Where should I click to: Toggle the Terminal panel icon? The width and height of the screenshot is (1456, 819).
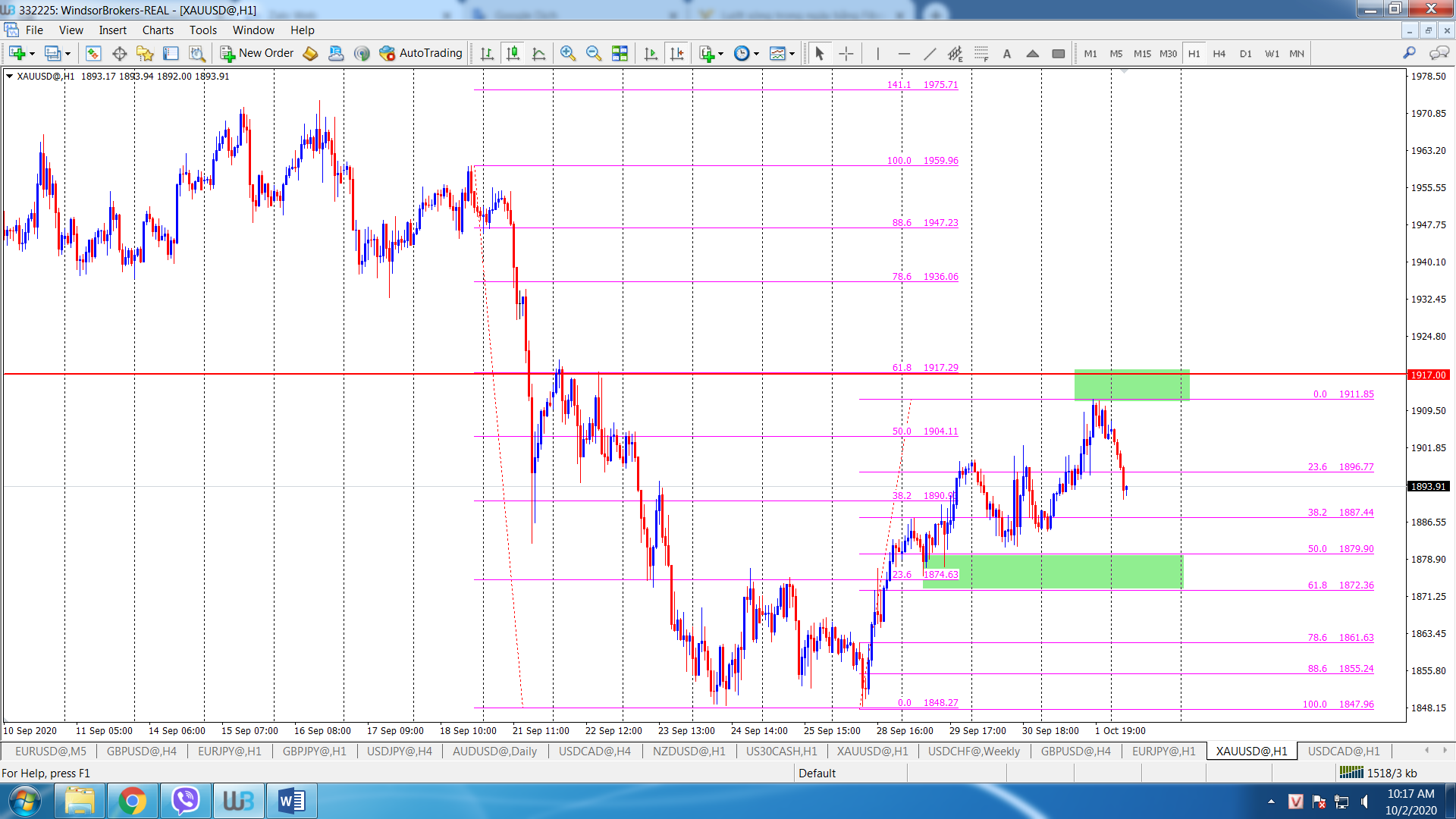pyautogui.click(x=171, y=53)
